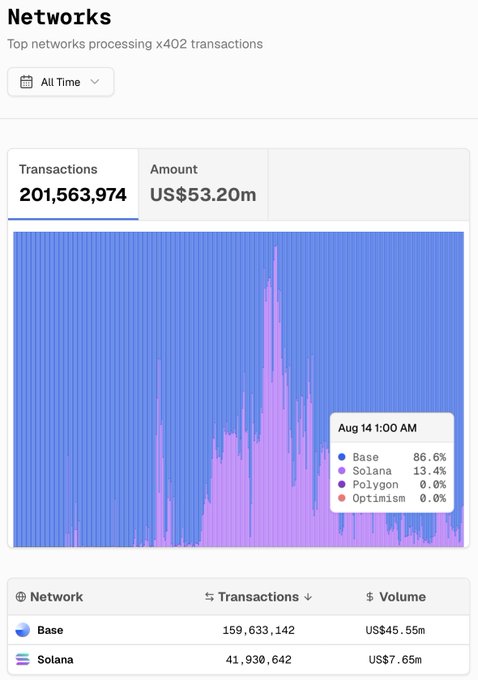This screenshot has height=680, width=478.
Task: Click the swap arrows icon before Transactions header
Action: (209, 597)
